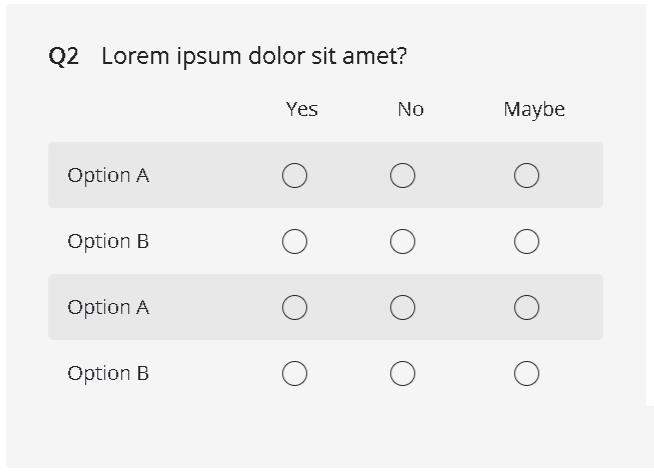This screenshot has width=654, height=474.
Task: Click the bottom Option B row label
Action: (108, 373)
